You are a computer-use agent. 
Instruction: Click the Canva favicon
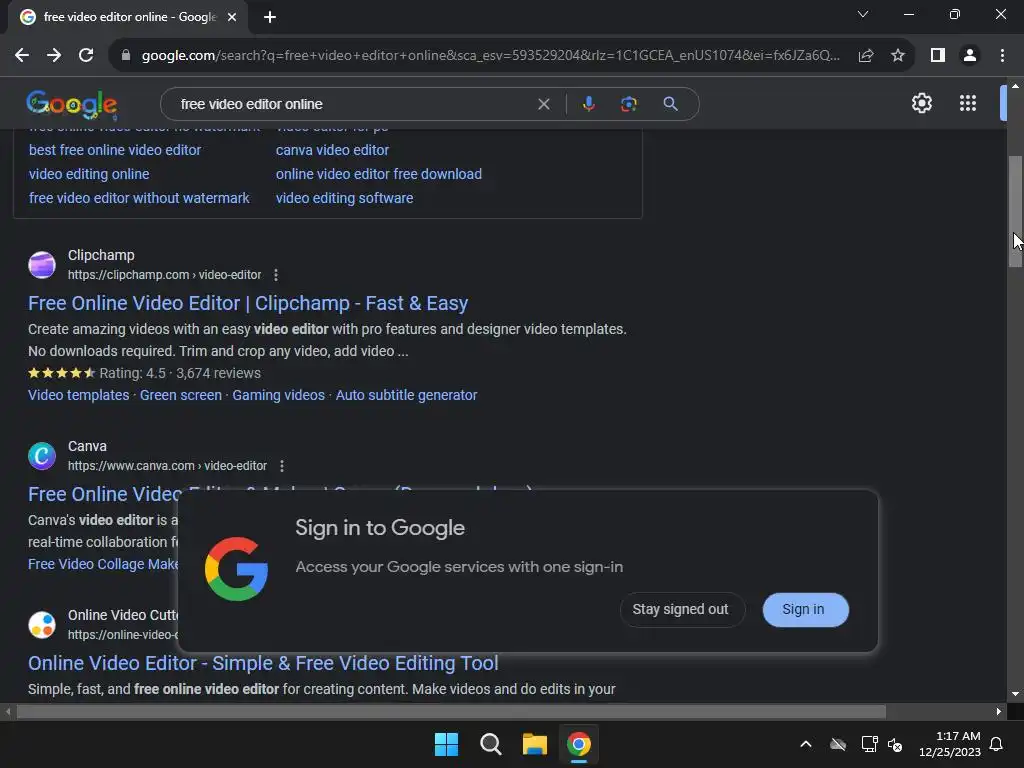(x=42, y=456)
